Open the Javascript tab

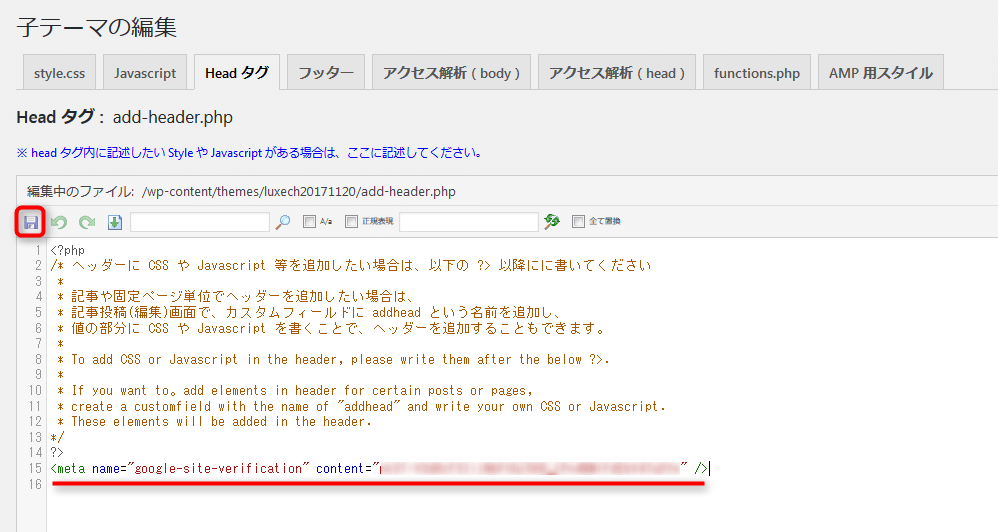point(145,73)
